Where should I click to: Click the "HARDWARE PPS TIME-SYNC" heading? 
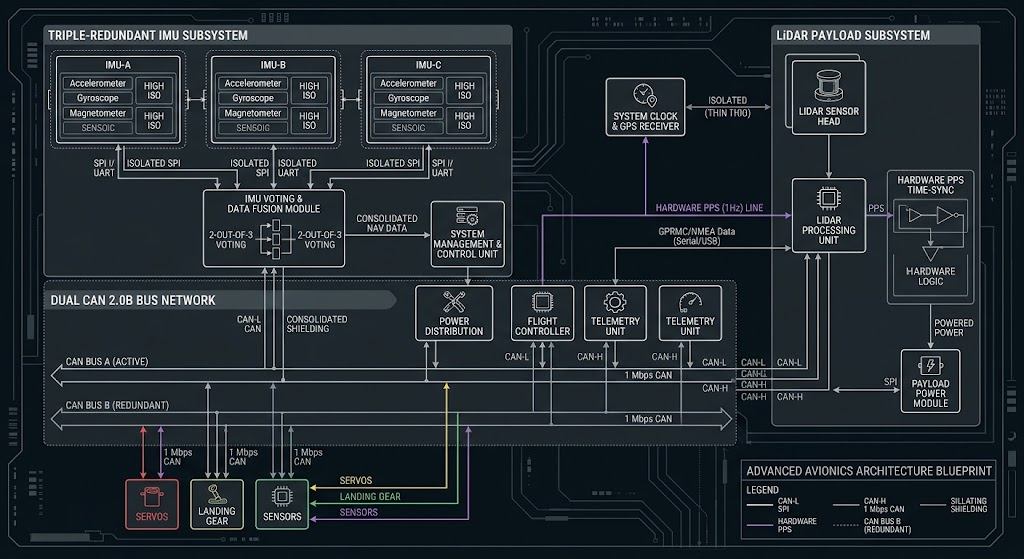(930, 185)
